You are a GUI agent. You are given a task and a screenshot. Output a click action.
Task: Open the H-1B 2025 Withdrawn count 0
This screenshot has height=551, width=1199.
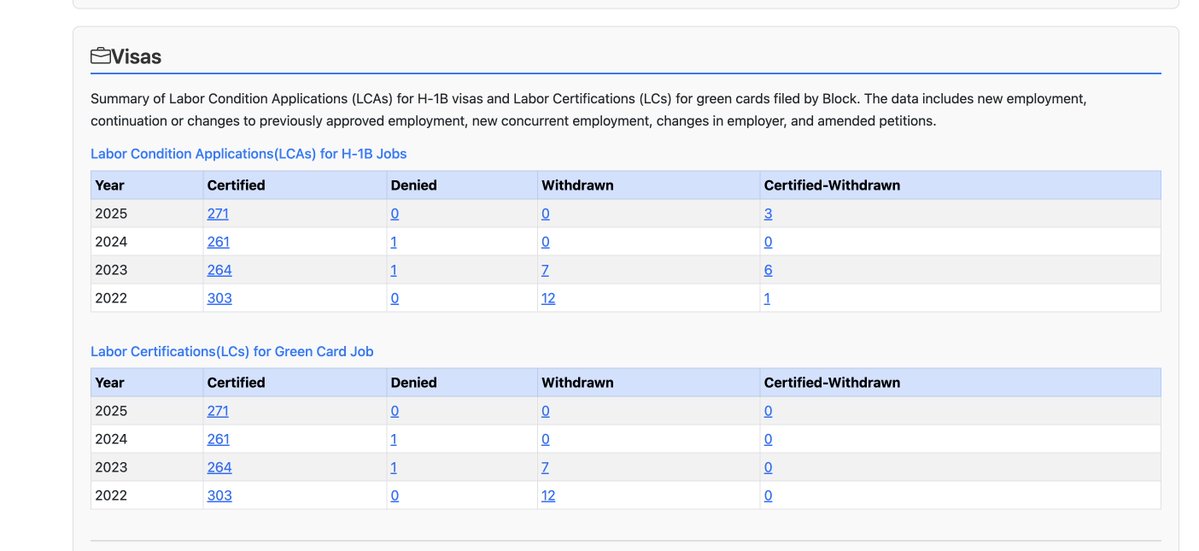pyautogui.click(x=545, y=214)
